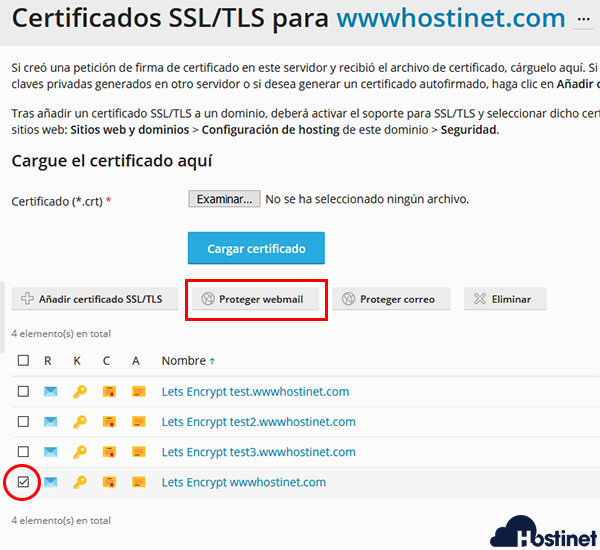
Task: Check the box for test.wwwhostinet.com certificate
Action: tap(23, 391)
